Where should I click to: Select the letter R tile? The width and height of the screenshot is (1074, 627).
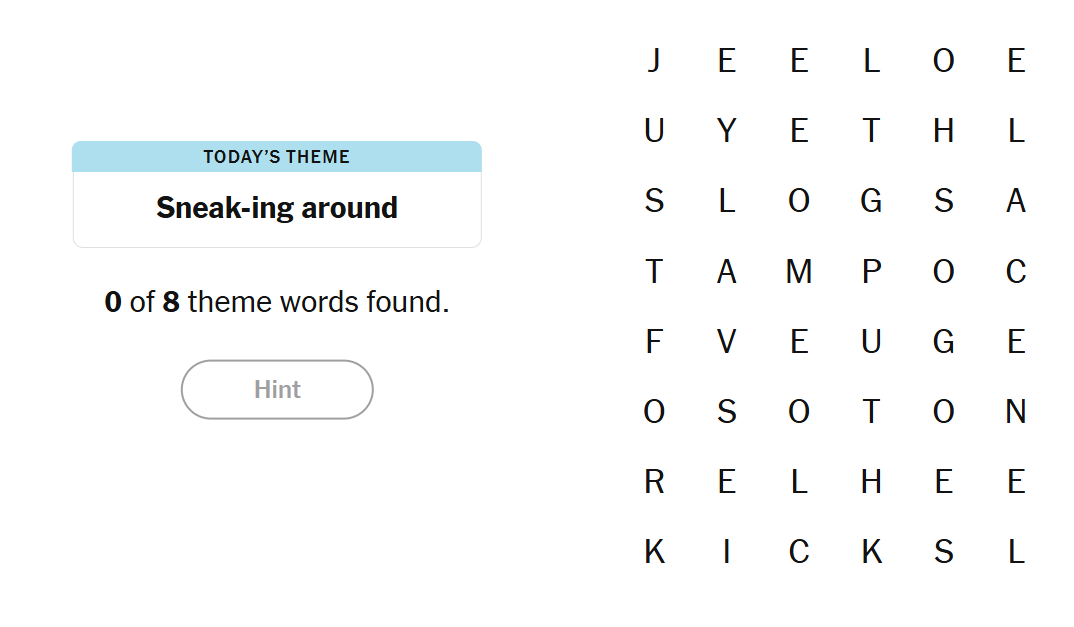click(x=654, y=482)
